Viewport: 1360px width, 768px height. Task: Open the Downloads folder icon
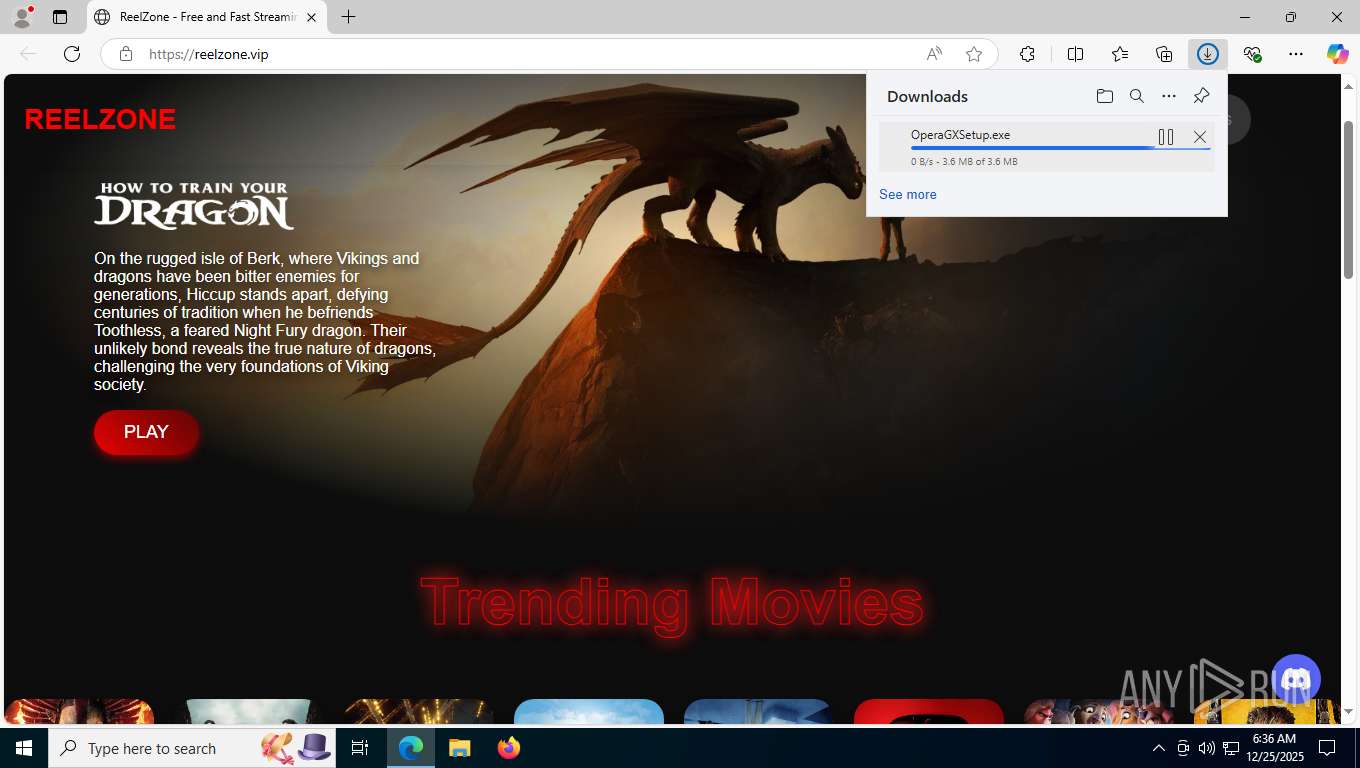pyautogui.click(x=1105, y=96)
